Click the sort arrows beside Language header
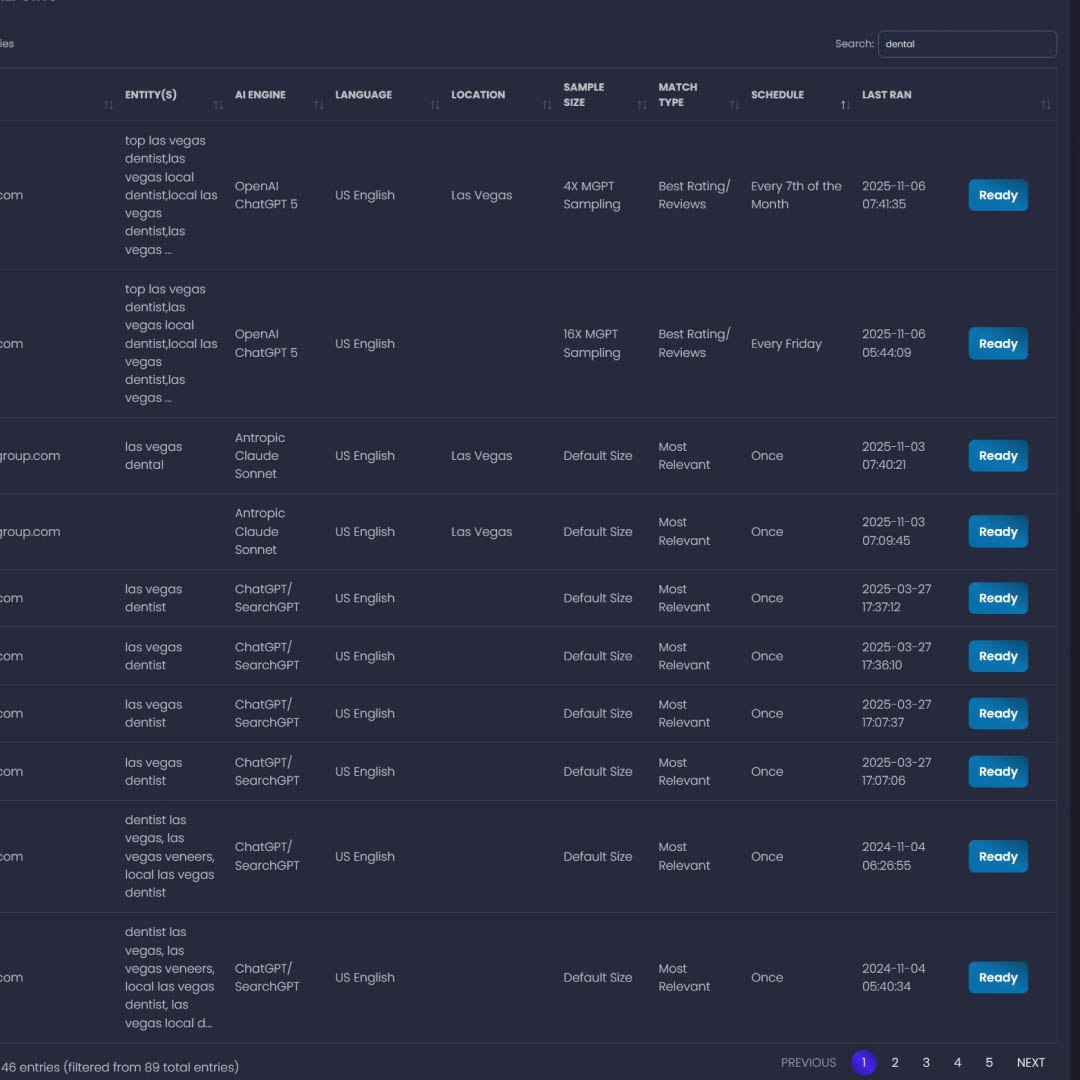 [x=434, y=105]
